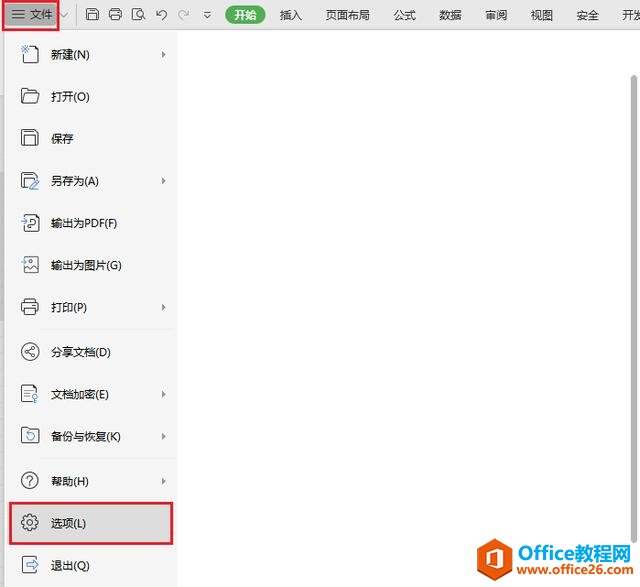This screenshot has width=640, height=587.
Task: Switch to the 视图 tab
Action: tap(542, 16)
